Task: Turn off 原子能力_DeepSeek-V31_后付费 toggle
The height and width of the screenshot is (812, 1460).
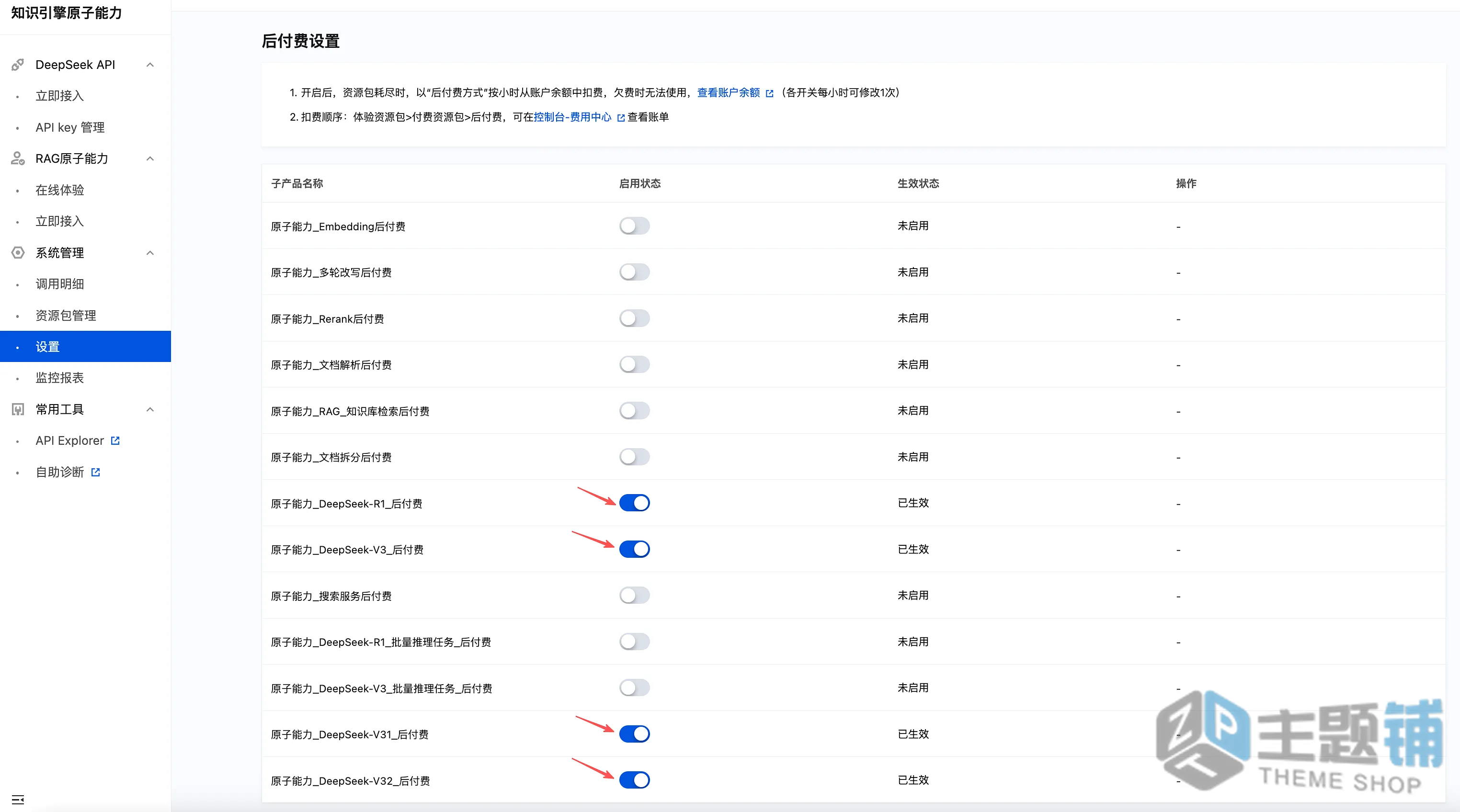Action: (634, 734)
